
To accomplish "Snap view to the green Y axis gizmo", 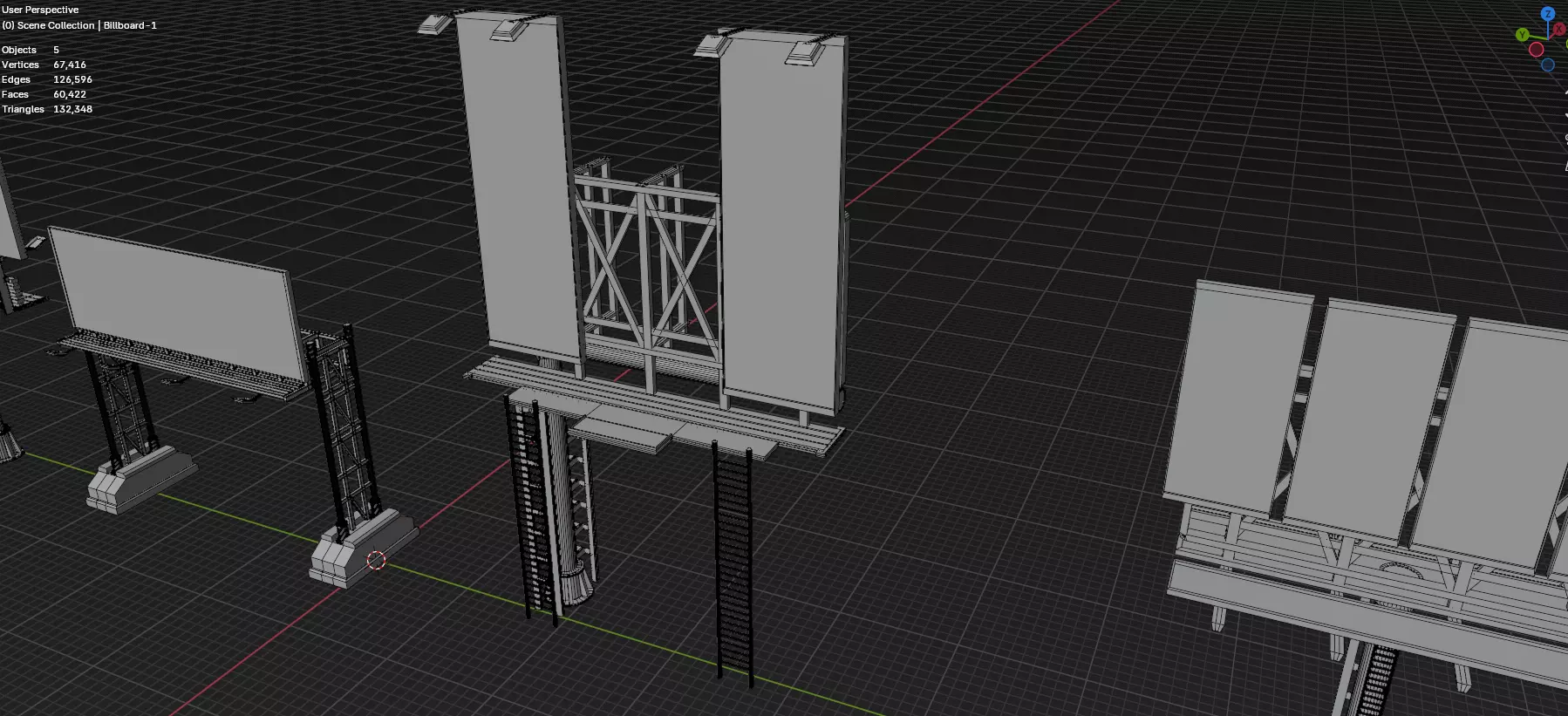I will point(1523,35).
